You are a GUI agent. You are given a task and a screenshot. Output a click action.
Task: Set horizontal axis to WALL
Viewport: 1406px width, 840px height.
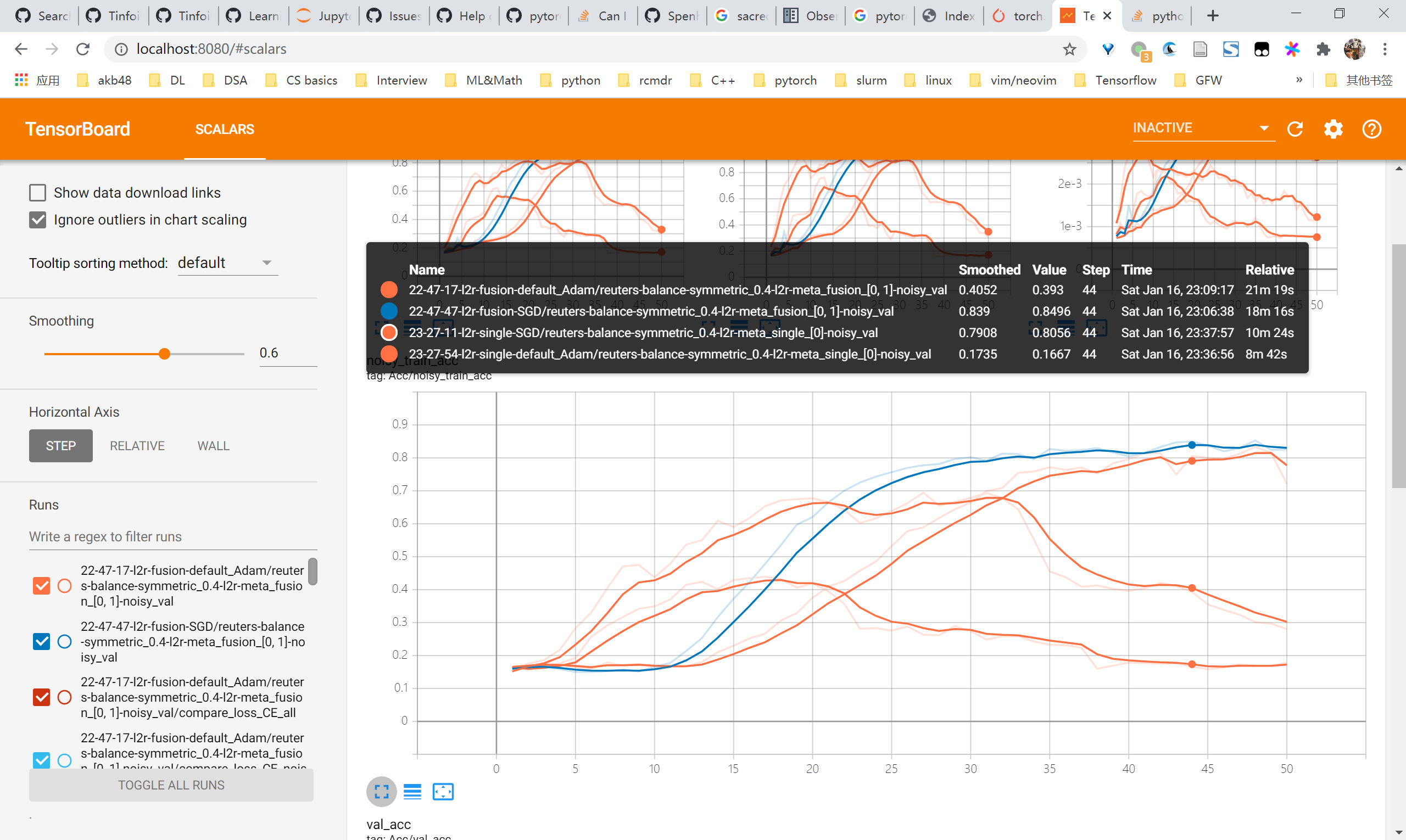pyautogui.click(x=214, y=446)
